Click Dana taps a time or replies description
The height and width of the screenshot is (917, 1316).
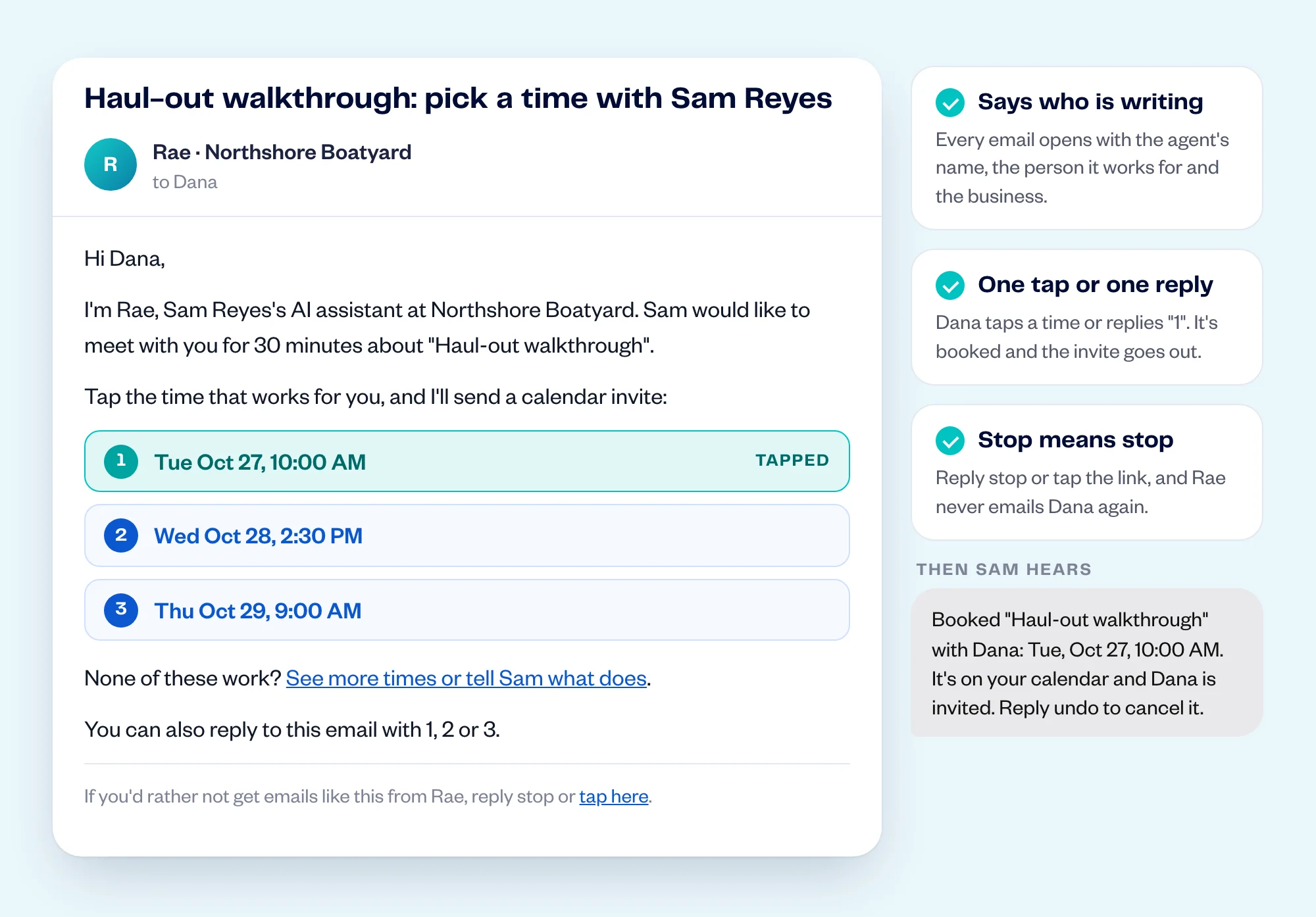[1076, 337]
